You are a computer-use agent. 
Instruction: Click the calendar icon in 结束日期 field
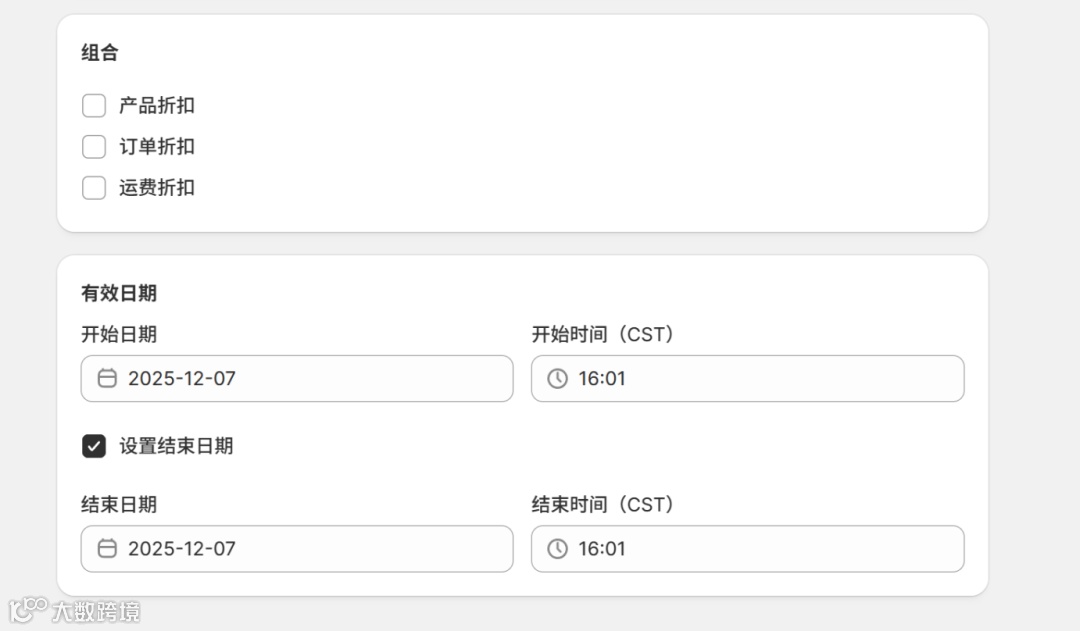coord(107,548)
